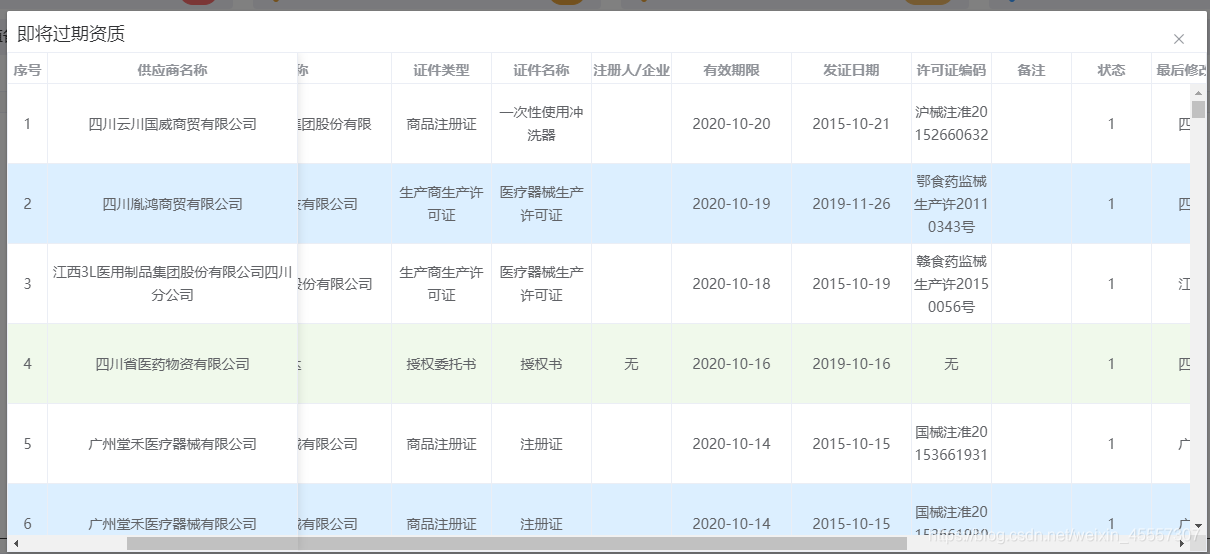Select 广州堂禾医疗器械有限公司 in row 6
1210x554 pixels.
[x=172, y=524]
